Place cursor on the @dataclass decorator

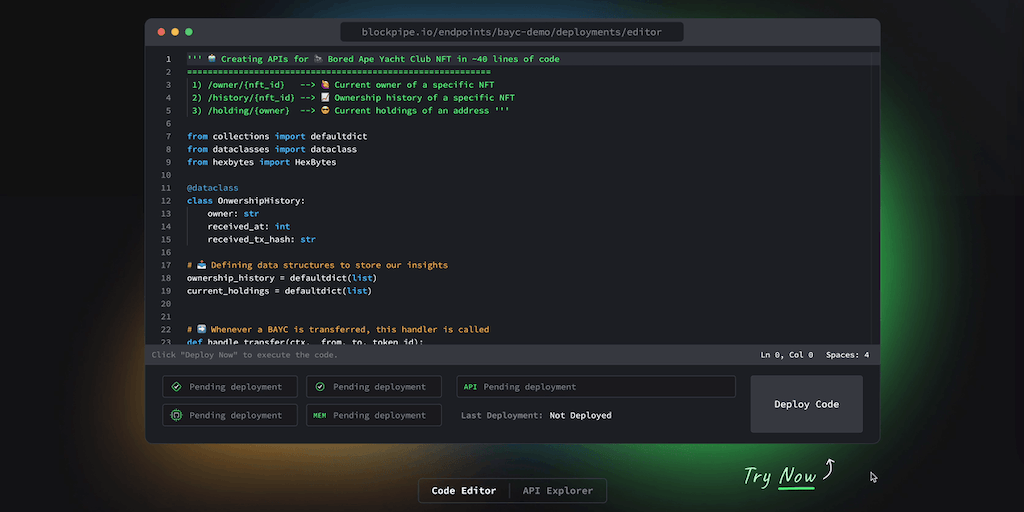pyautogui.click(x=212, y=188)
